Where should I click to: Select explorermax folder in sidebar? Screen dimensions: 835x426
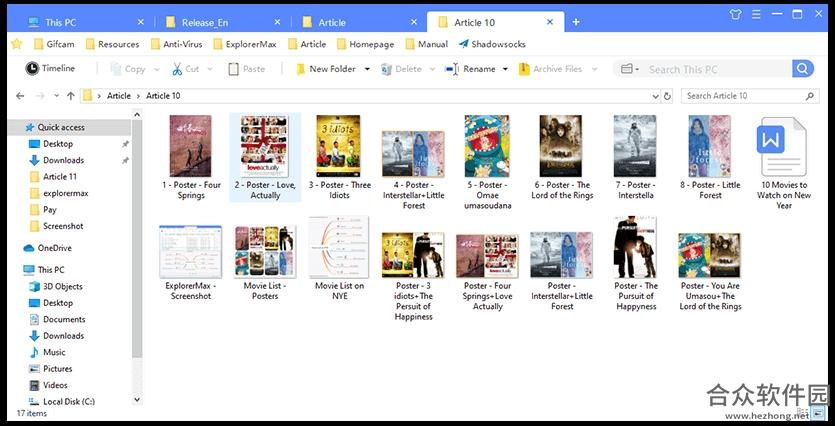65,193
